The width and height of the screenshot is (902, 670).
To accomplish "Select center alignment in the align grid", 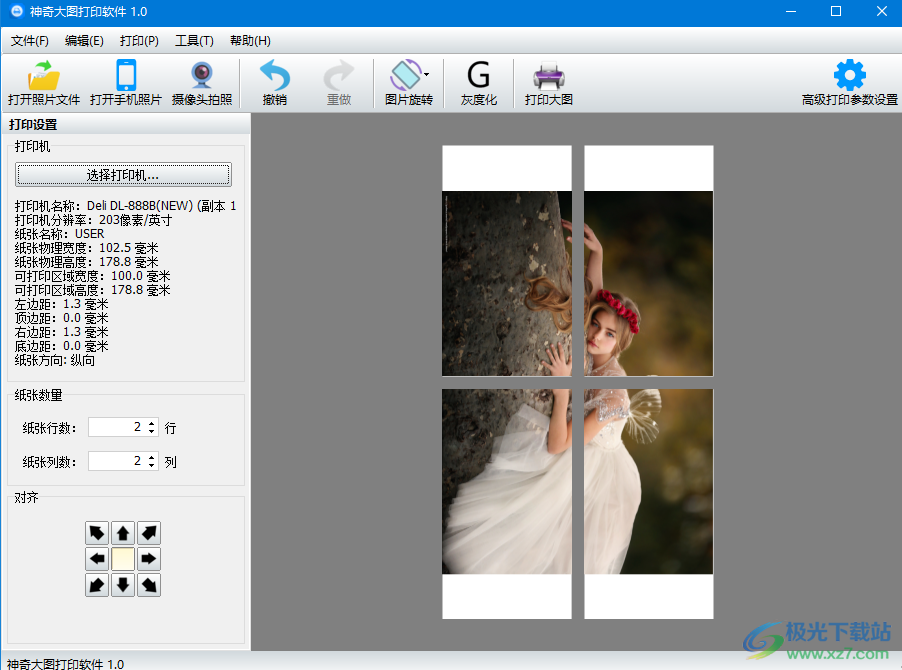I will (x=123, y=559).
